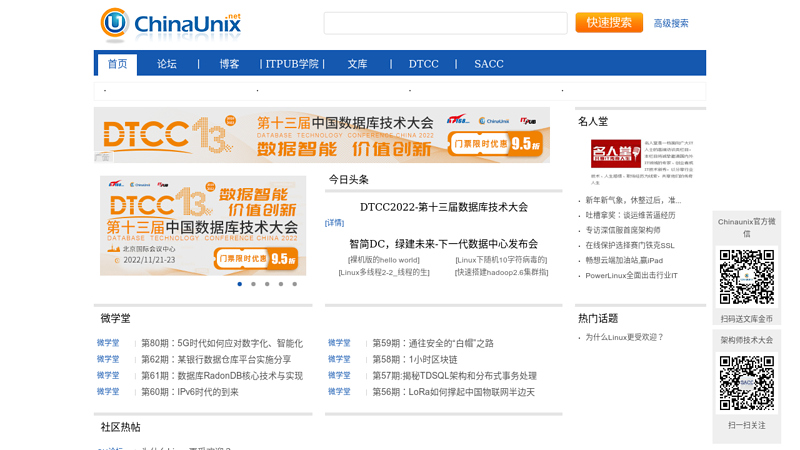Open the 文库 menu item

click(x=357, y=64)
